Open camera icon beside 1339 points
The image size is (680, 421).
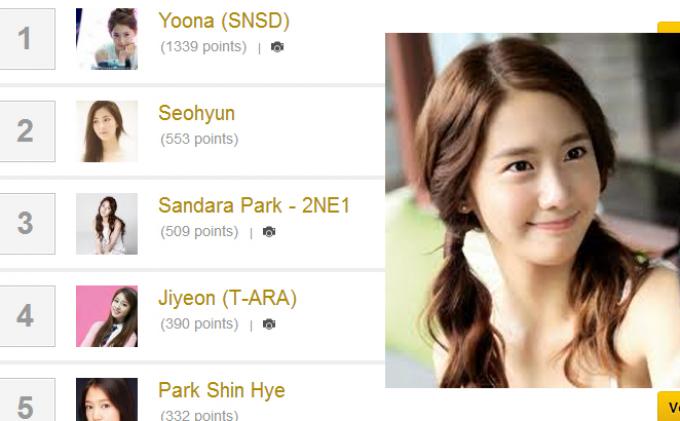click(x=277, y=47)
